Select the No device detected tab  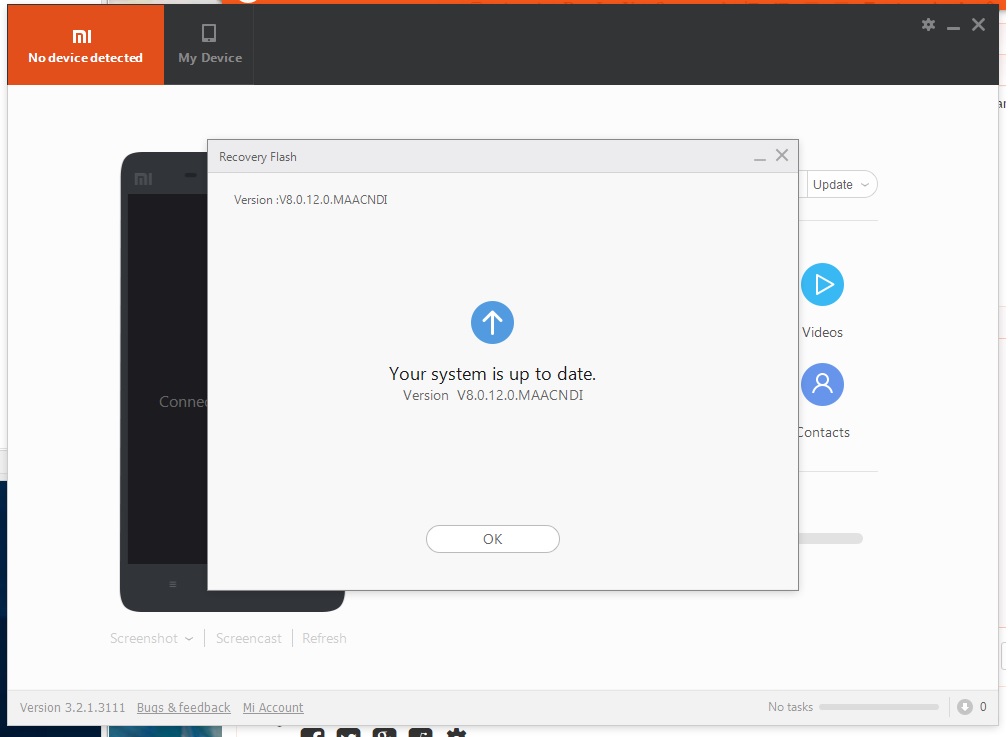[86, 44]
